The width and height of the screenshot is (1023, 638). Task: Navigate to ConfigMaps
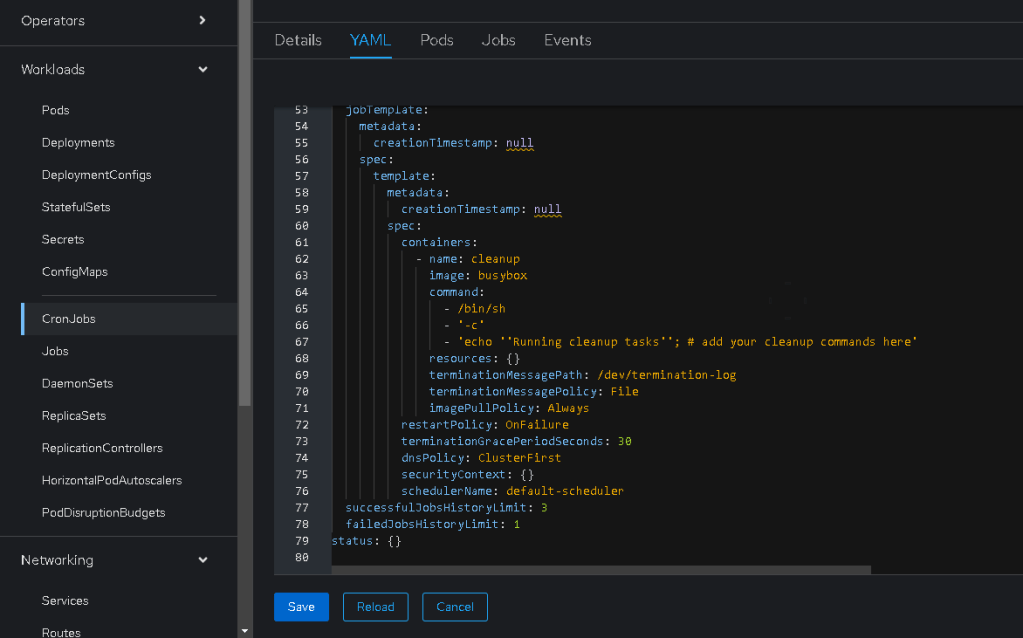[74, 271]
